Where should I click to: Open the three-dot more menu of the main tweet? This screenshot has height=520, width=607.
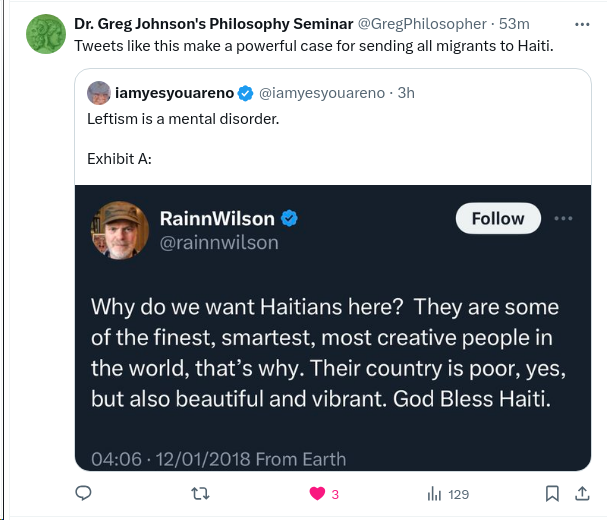point(582,23)
